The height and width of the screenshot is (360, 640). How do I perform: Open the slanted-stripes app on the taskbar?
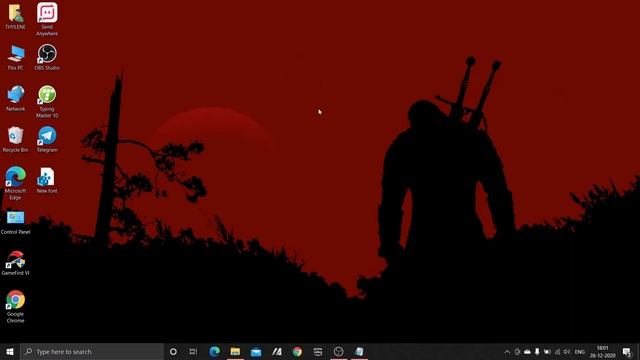[277, 351]
